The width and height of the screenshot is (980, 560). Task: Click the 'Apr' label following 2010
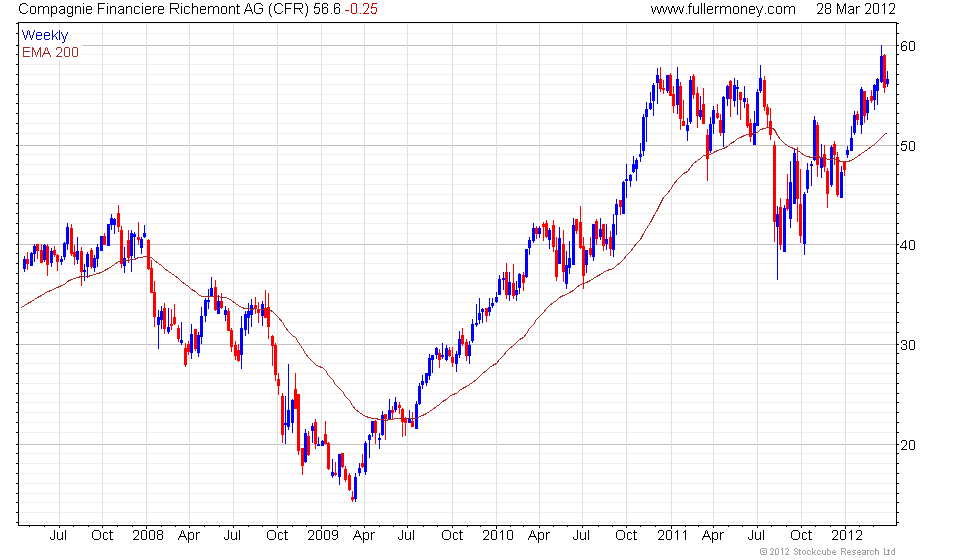pos(539,536)
